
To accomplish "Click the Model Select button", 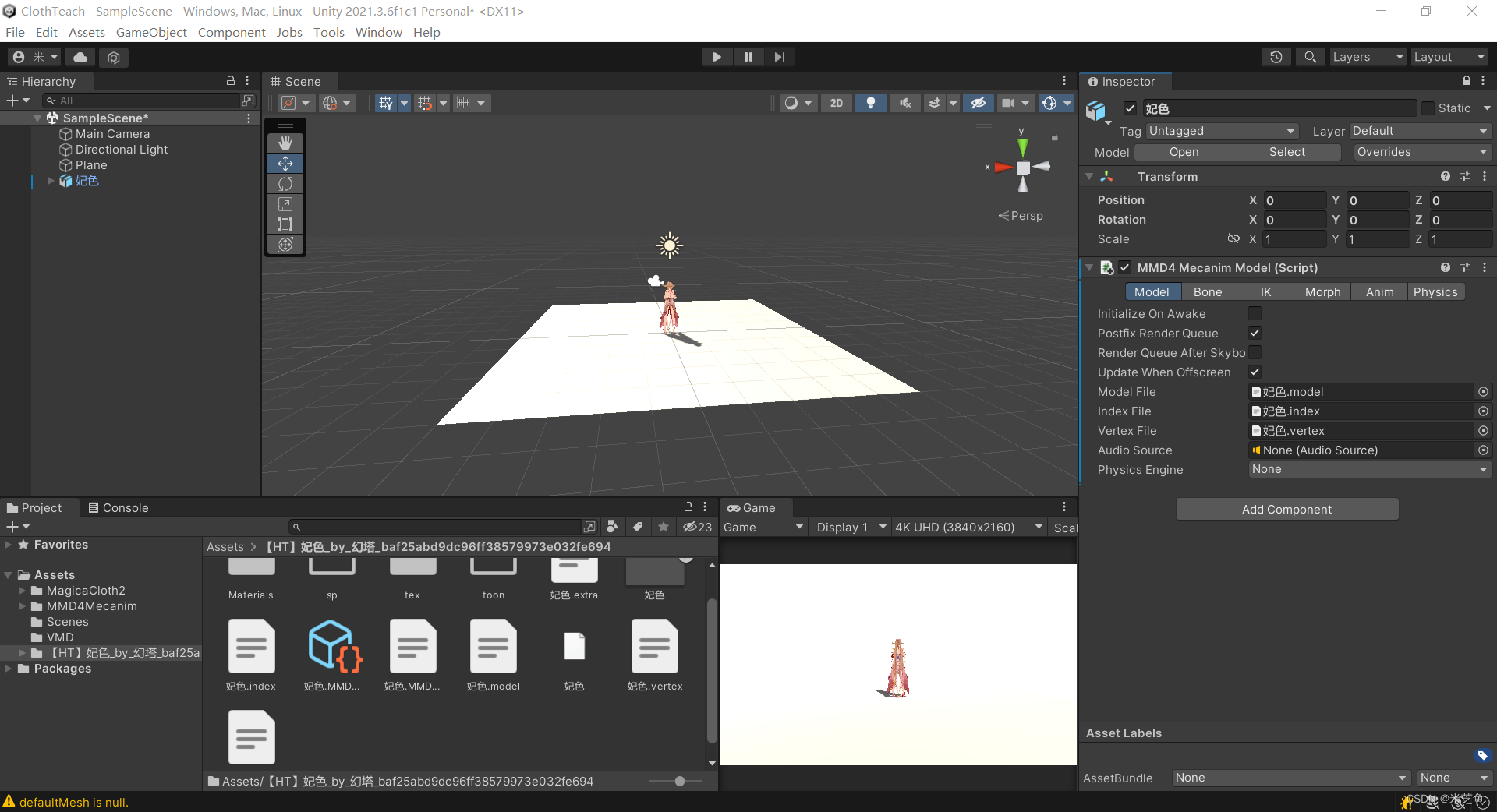I will tap(1286, 152).
